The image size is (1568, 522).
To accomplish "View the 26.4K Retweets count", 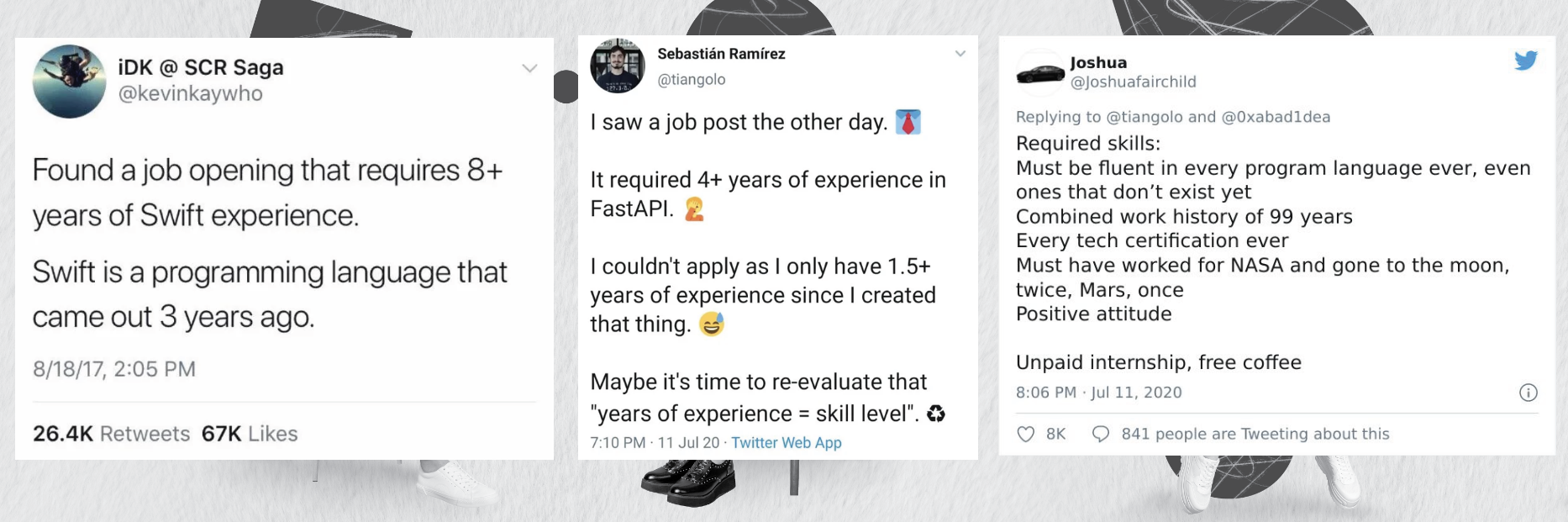I will [x=111, y=434].
